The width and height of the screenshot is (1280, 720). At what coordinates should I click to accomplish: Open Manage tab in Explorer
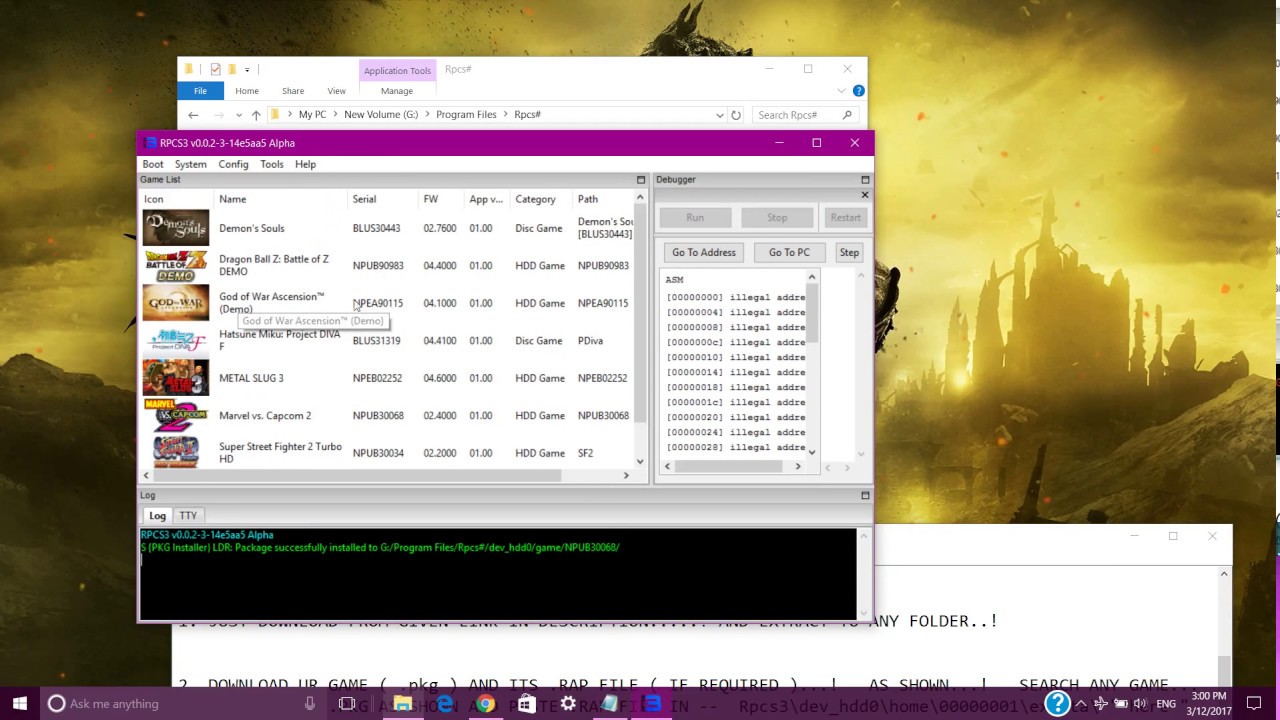coord(396,91)
